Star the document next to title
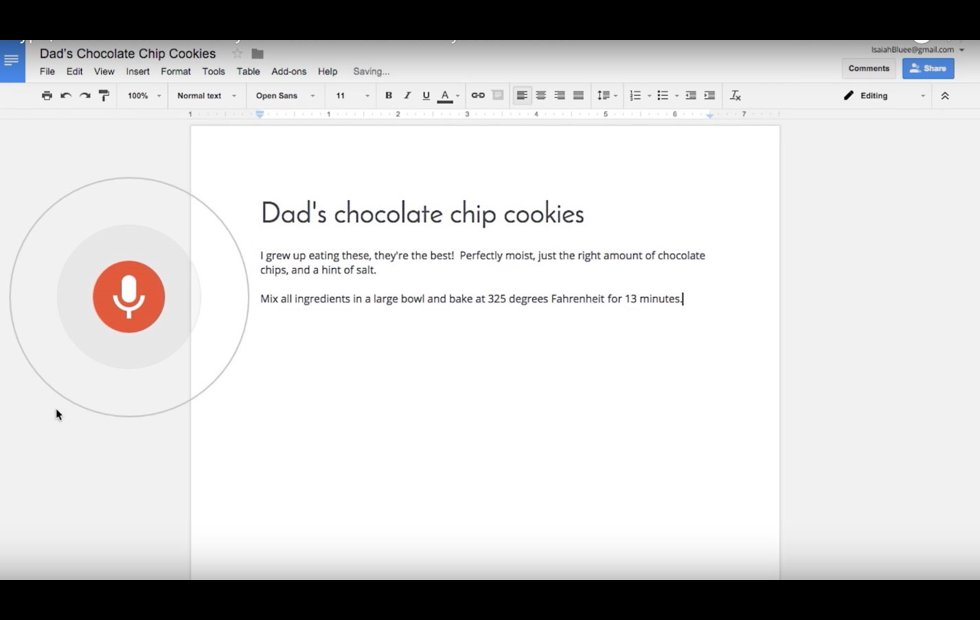The height and width of the screenshot is (620, 980). tap(237, 54)
